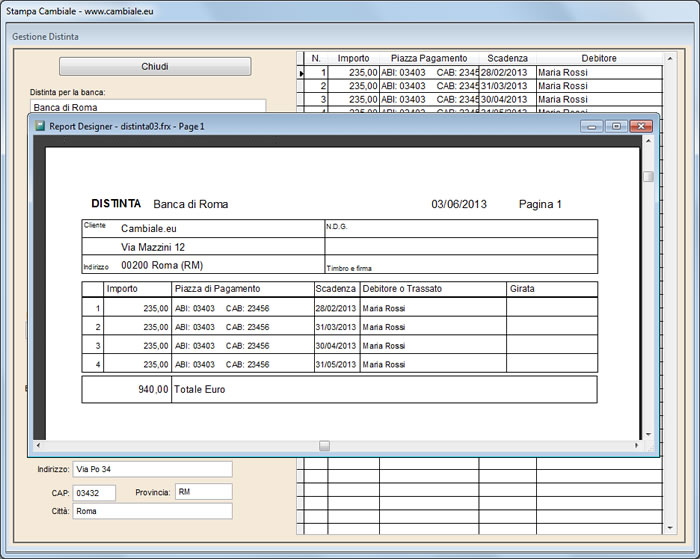Click the current-row marker in grid

[301, 73]
